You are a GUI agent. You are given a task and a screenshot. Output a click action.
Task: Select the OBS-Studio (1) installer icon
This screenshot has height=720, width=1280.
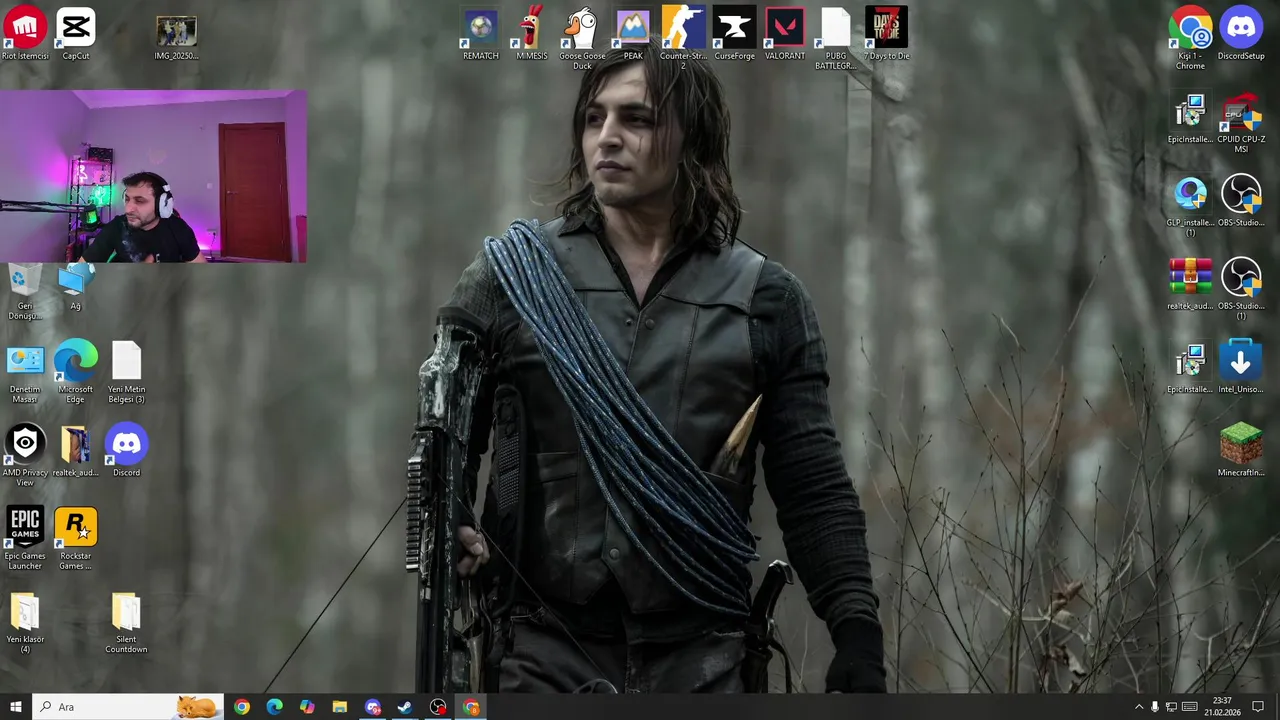pos(1241,289)
